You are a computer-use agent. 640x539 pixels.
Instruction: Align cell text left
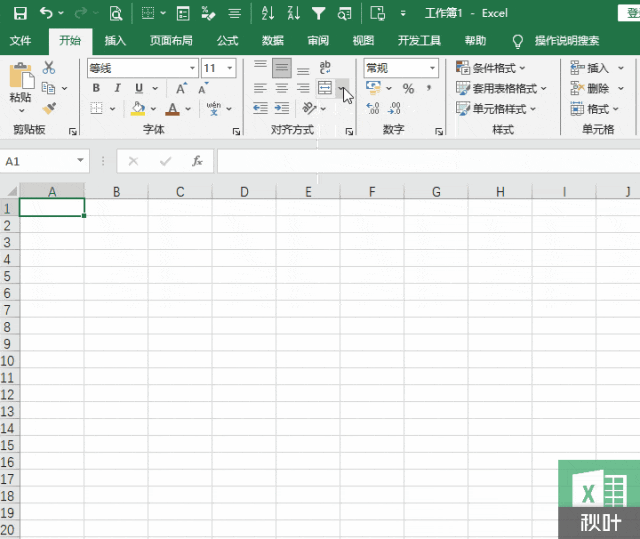pyautogui.click(x=260, y=88)
